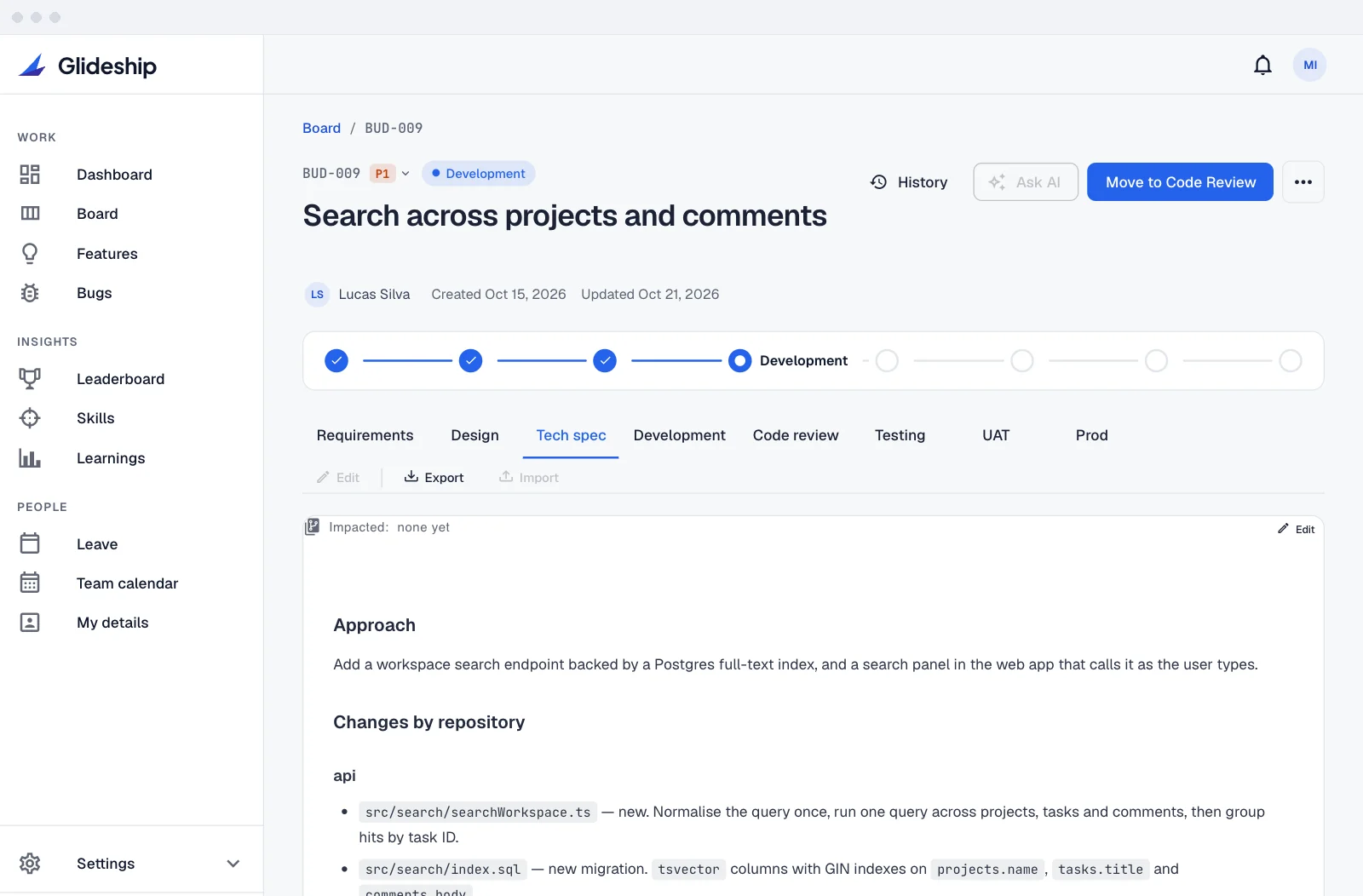Click the LS author avatar
Image resolution: width=1363 pixels, height=896 pixels.
[317, 294]
